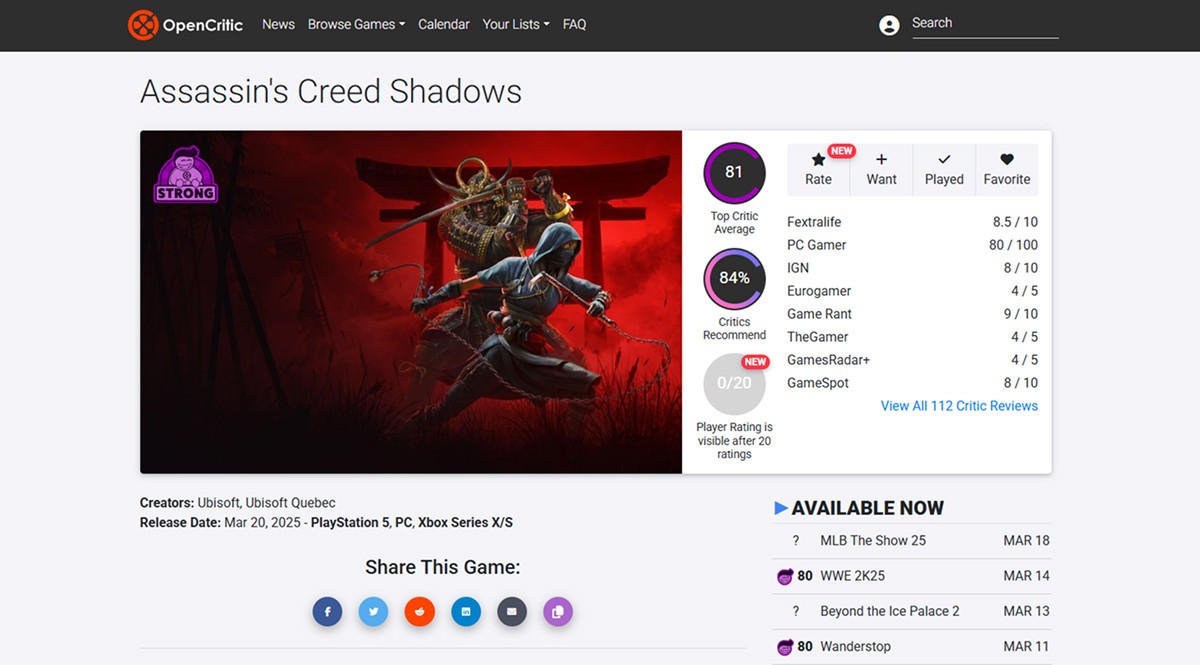Viewport: 1200px width, 665px height.
Task: Click the 84% Critics Recommend circle
Action: [x=734, y=278]
